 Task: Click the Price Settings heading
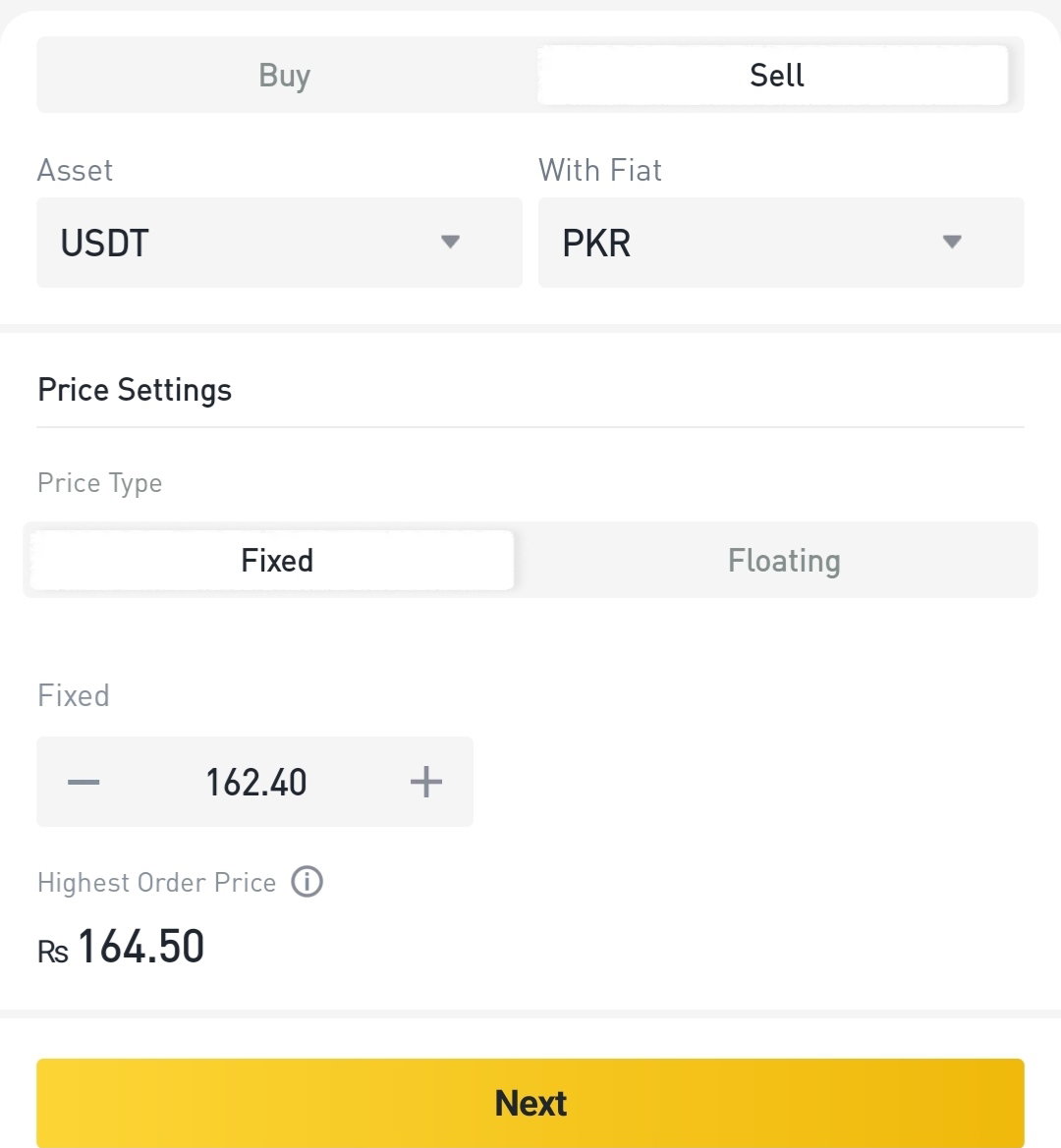point(135,390)
